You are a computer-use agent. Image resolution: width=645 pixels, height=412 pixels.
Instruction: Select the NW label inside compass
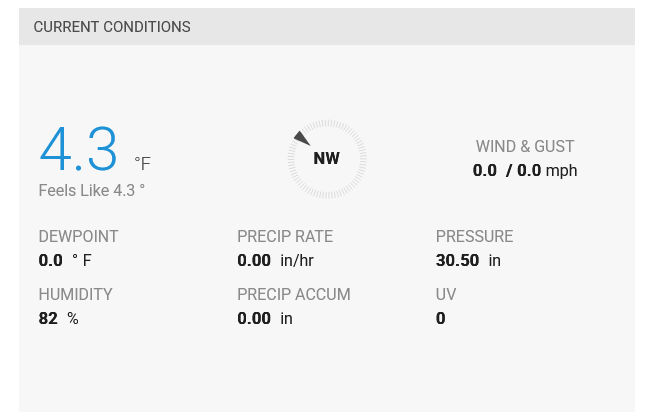tap(327, 159)
